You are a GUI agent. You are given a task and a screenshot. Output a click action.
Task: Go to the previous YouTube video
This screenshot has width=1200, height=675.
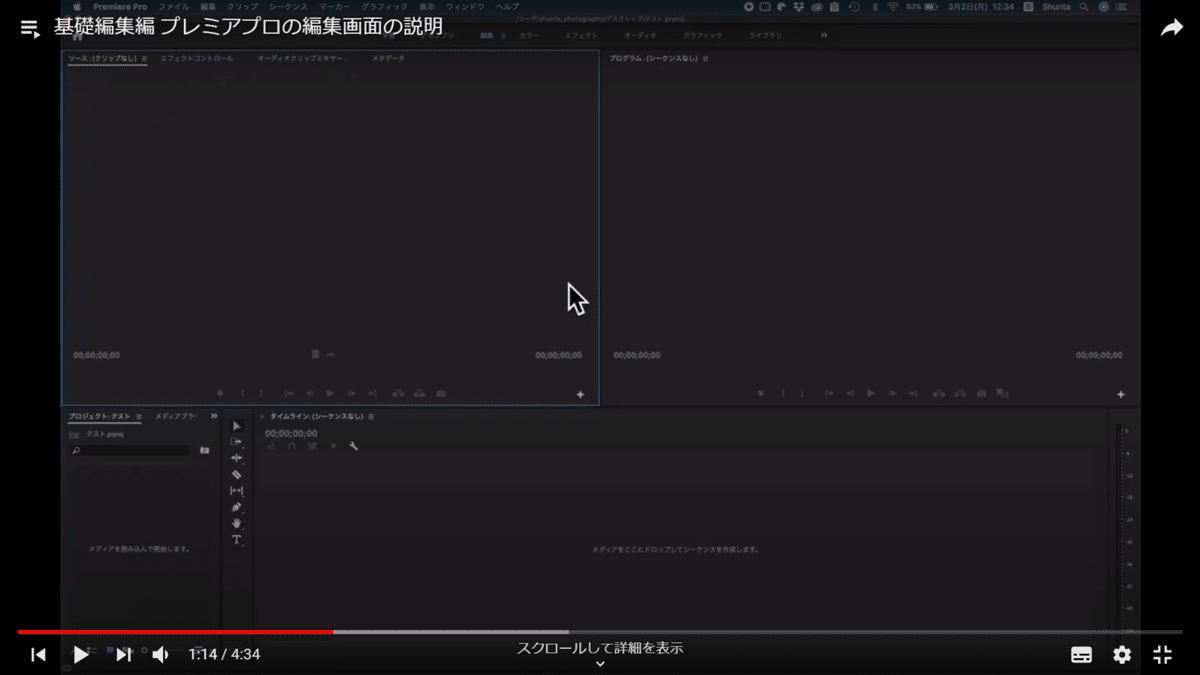pos(38,655)
